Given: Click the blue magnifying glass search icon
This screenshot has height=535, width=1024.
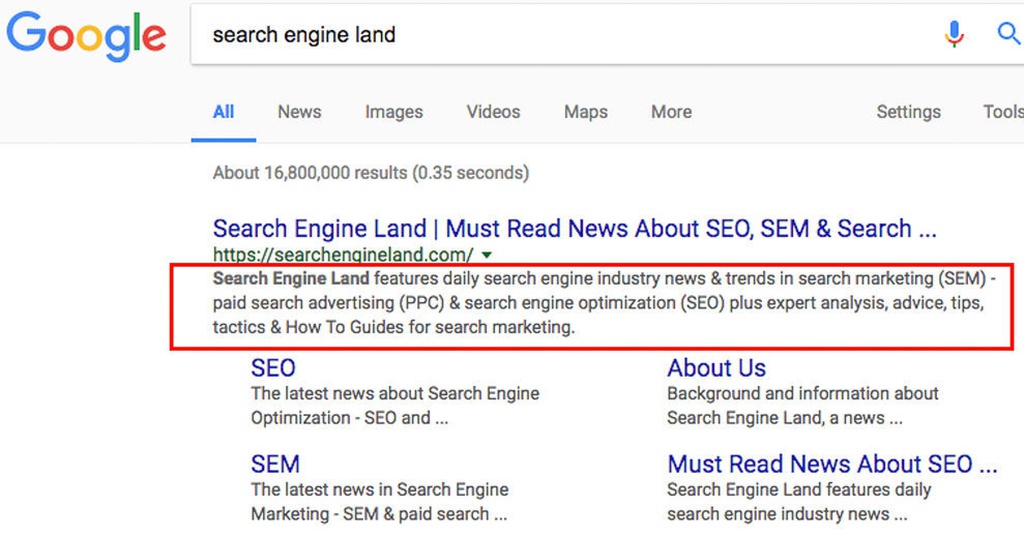Looking at the screenshot, I should [x=1010, y=33].
